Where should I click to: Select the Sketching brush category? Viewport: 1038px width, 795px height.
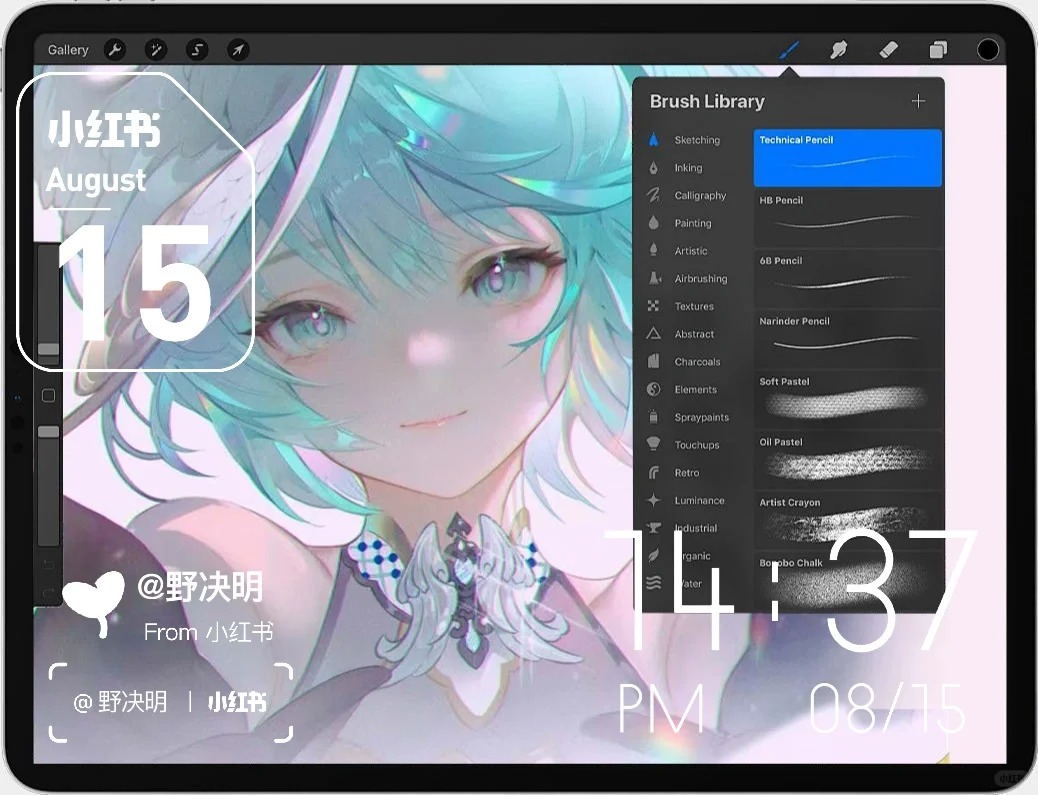point(696,140)
